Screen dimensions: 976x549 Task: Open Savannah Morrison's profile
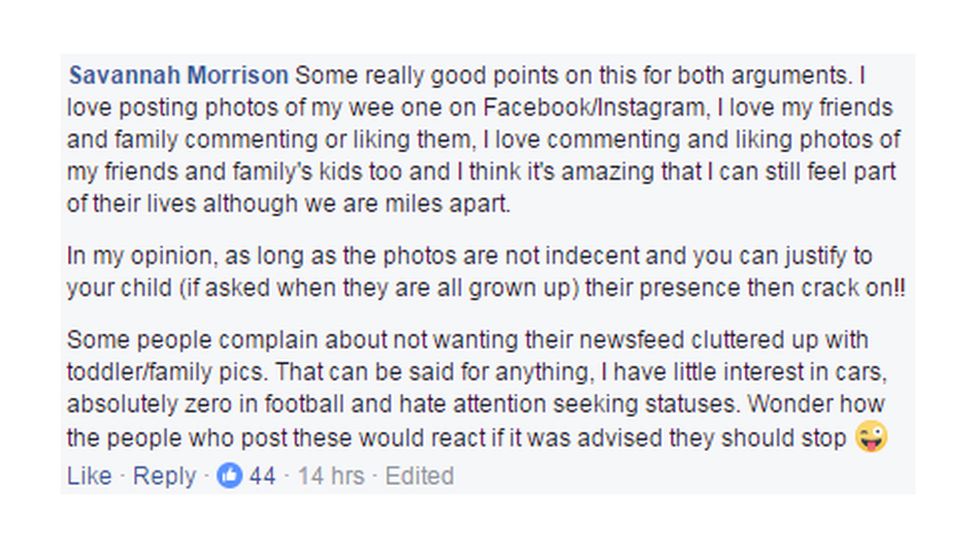pyautogui.click(x=178, y=76)
